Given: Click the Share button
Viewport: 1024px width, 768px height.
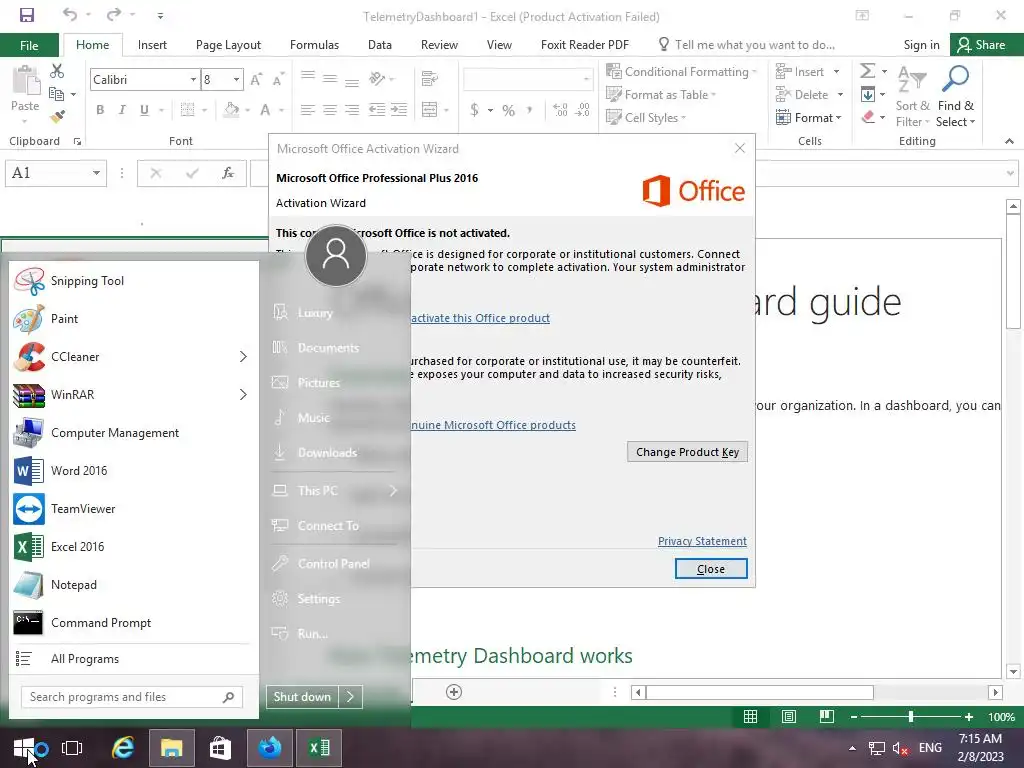Looking at the screenshot, I should (x=982, y=45).
